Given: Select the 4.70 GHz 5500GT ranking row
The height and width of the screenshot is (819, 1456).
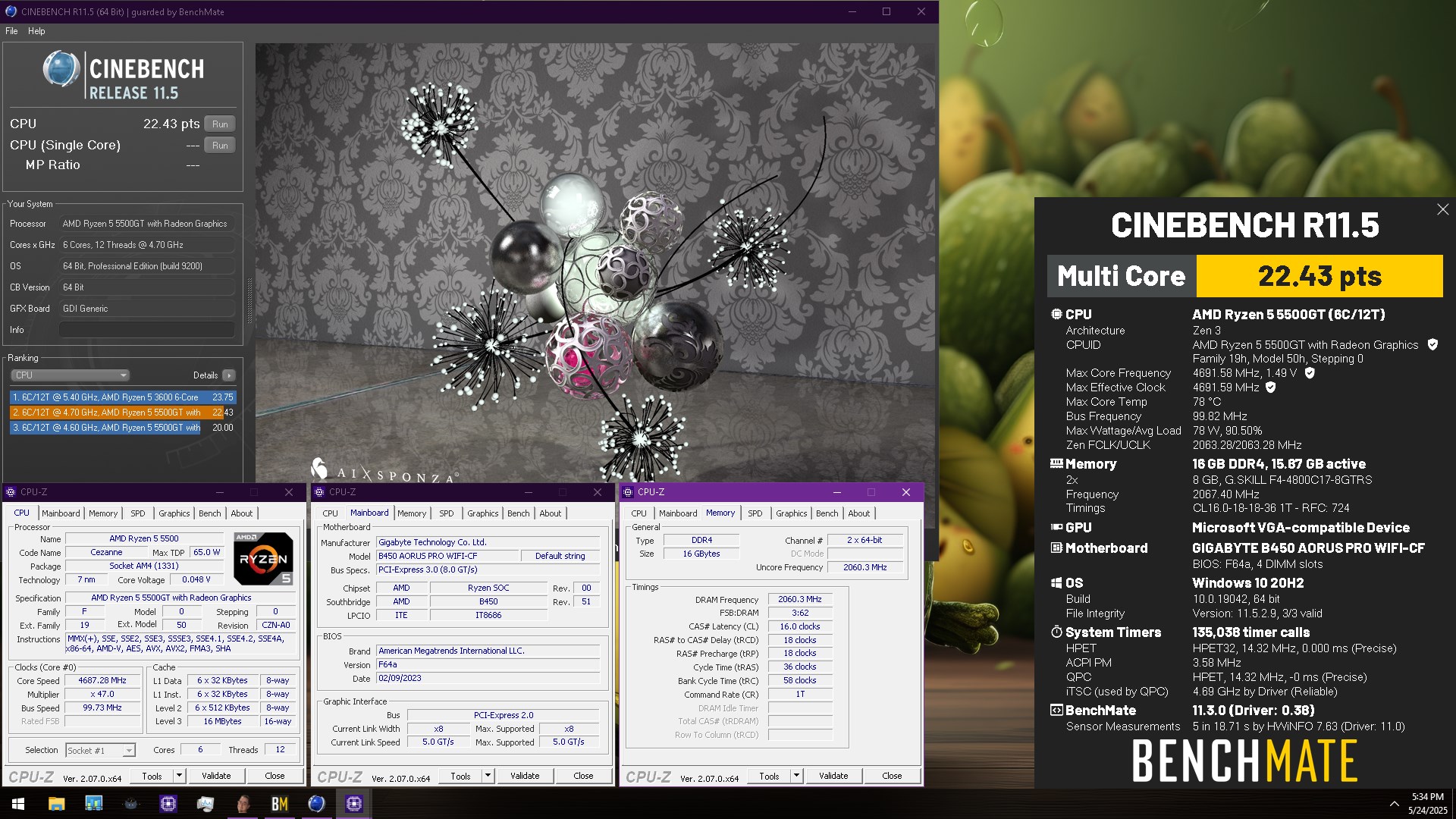Looking at the screenshot, I should tap(123, 413).
